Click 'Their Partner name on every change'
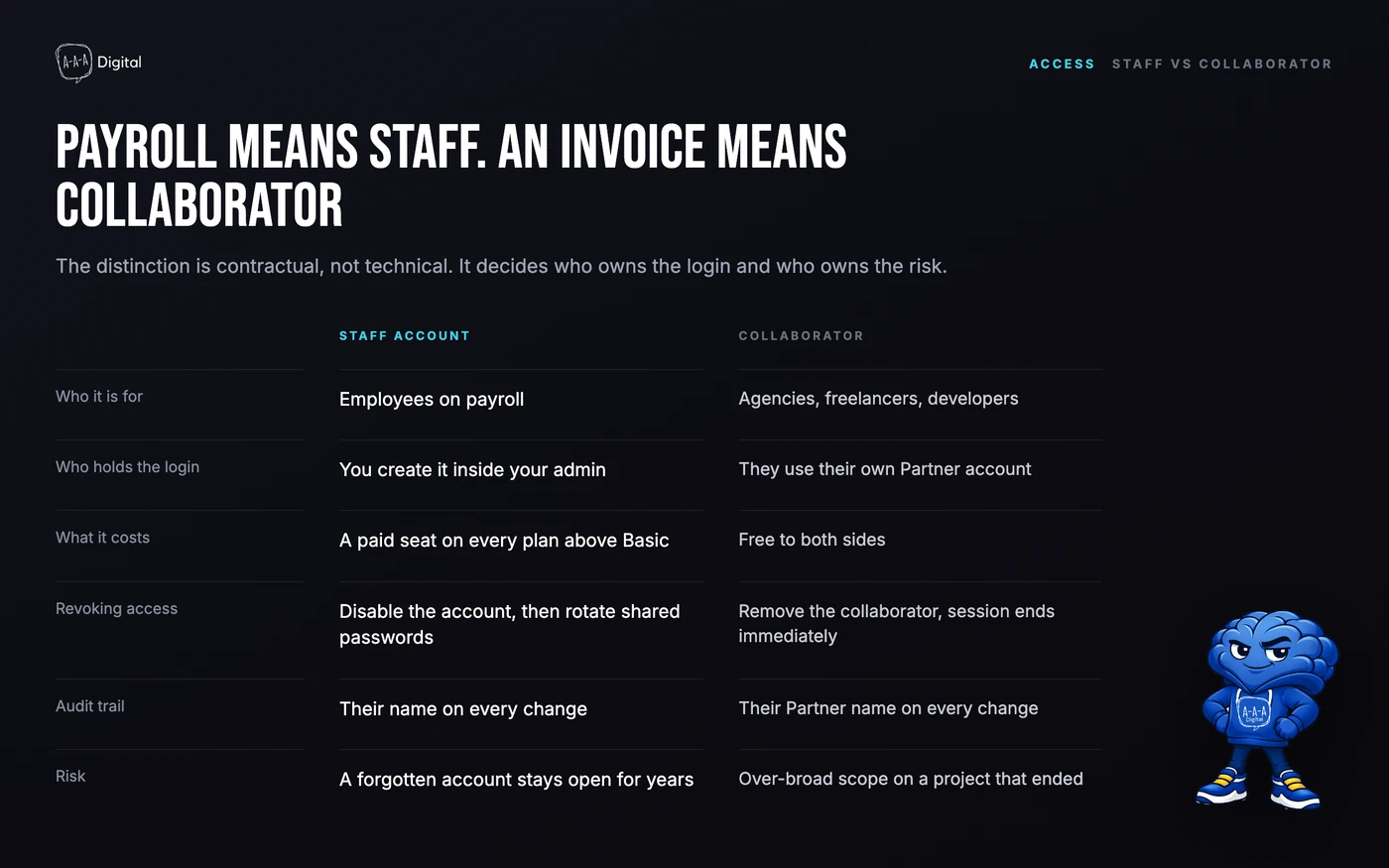 click(x=888, y=708)
